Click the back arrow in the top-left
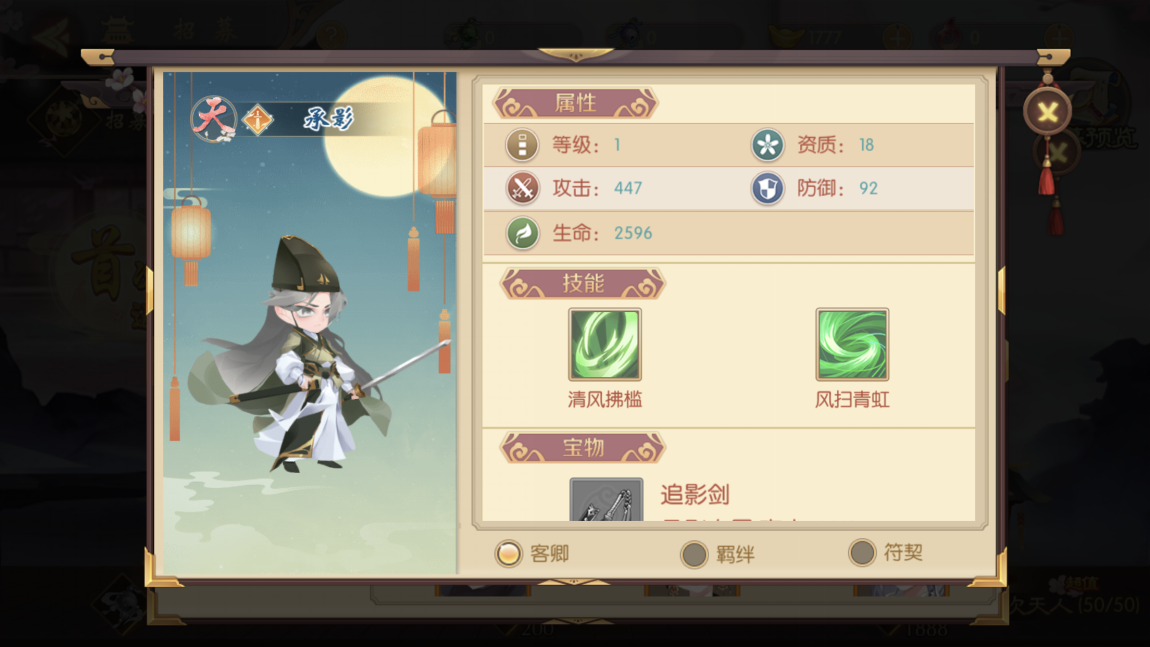Viewport: 1150px width, 647px height. (51, 36)
